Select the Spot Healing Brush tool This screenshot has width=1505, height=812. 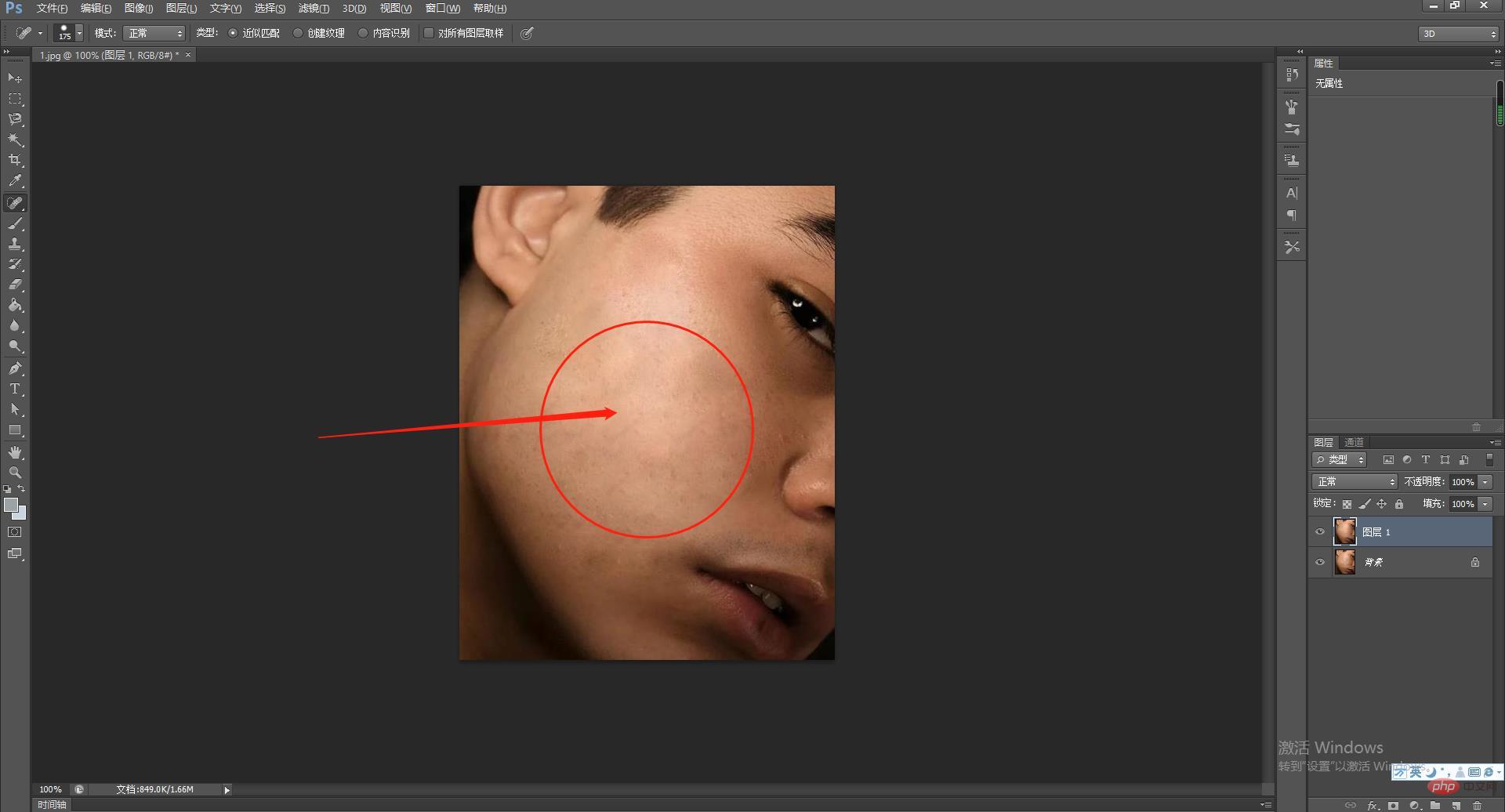[x=15, y=203]
